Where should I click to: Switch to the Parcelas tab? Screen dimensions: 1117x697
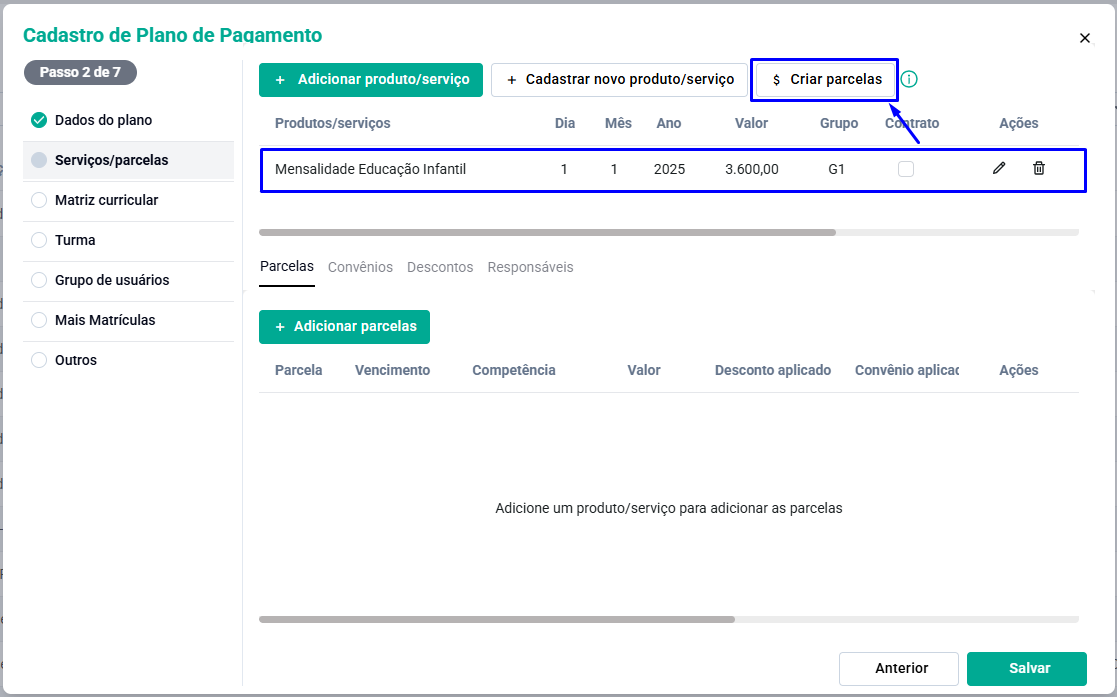[x=286, y=267]
